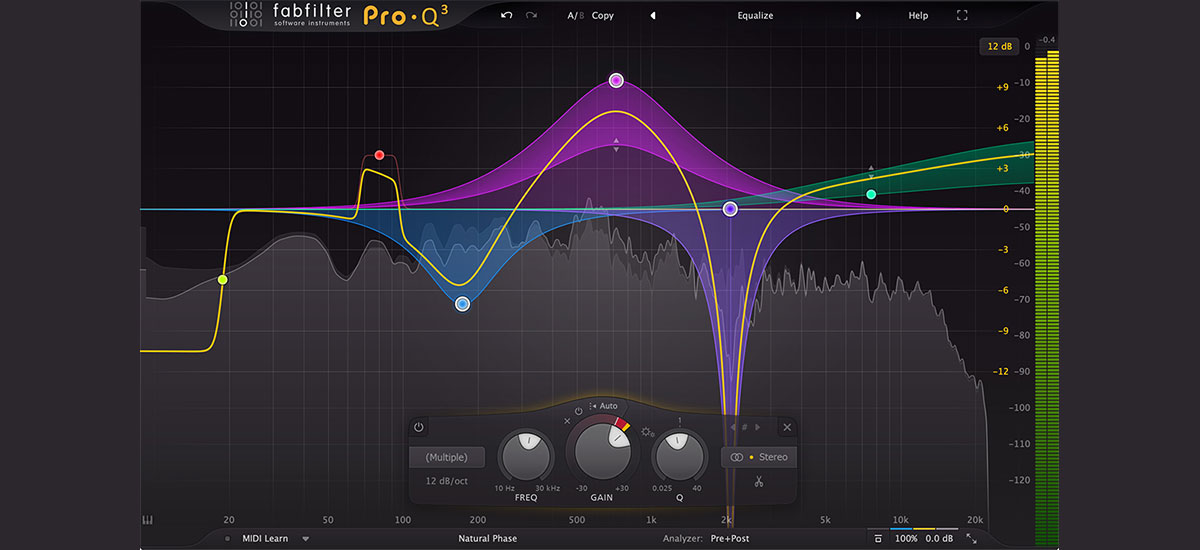
Task: Select the magenta bell band node
Action: tap(616, 80)
